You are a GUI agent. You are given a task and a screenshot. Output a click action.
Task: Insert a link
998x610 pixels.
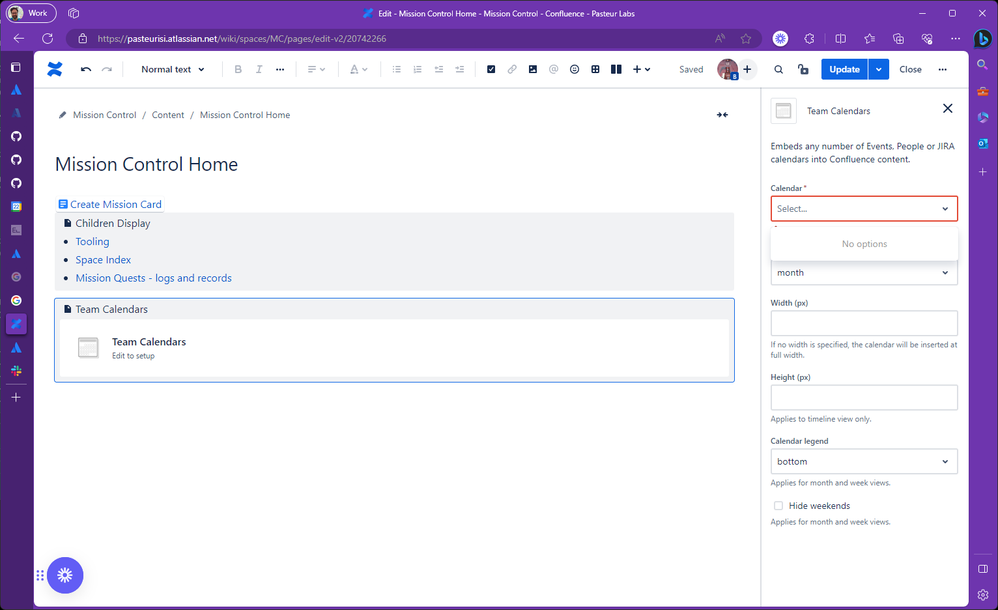pos(512,69)
